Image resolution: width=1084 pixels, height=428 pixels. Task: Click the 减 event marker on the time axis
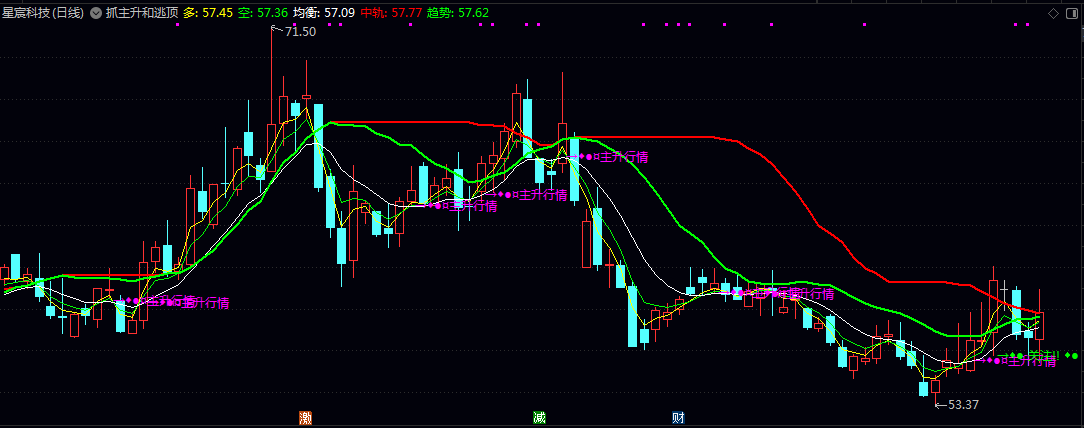539,418
